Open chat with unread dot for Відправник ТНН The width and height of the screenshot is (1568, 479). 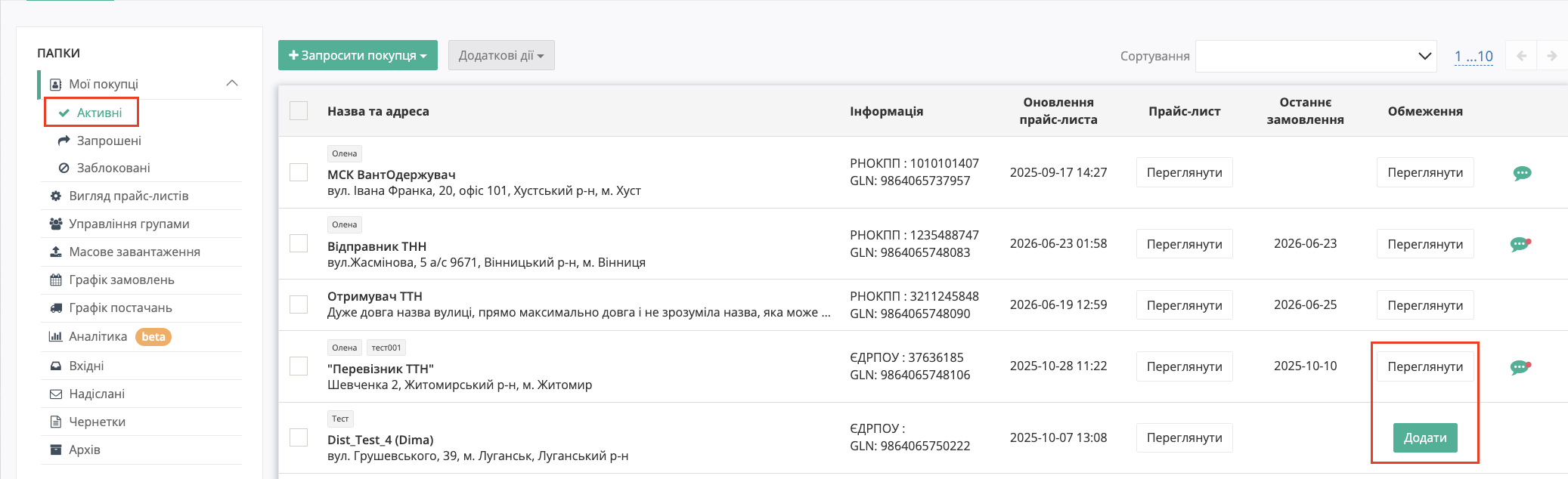(x=1520, y=244)
